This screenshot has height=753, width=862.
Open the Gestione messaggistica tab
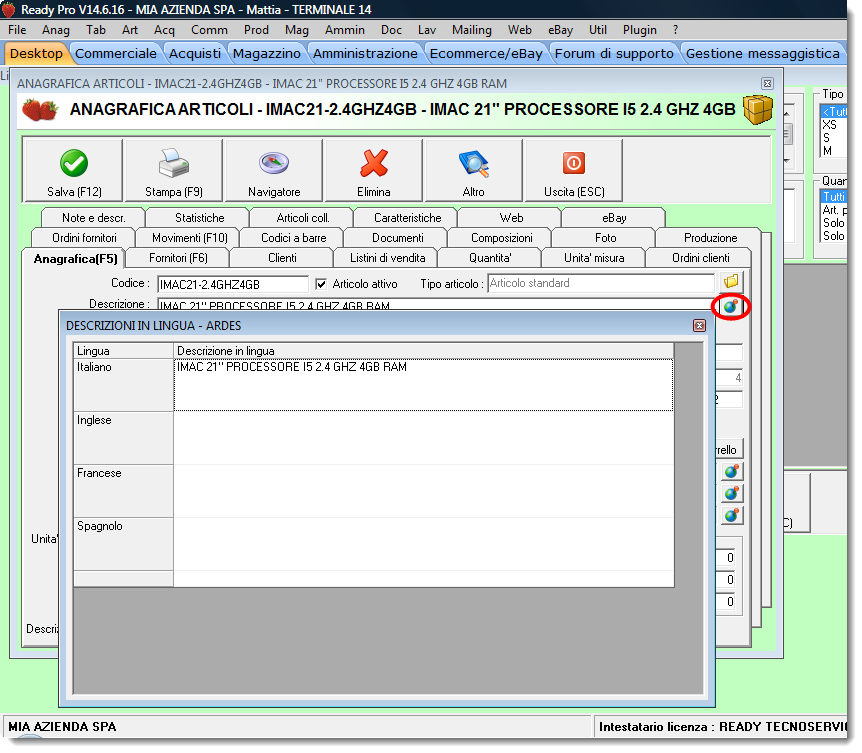pos(762,53)
